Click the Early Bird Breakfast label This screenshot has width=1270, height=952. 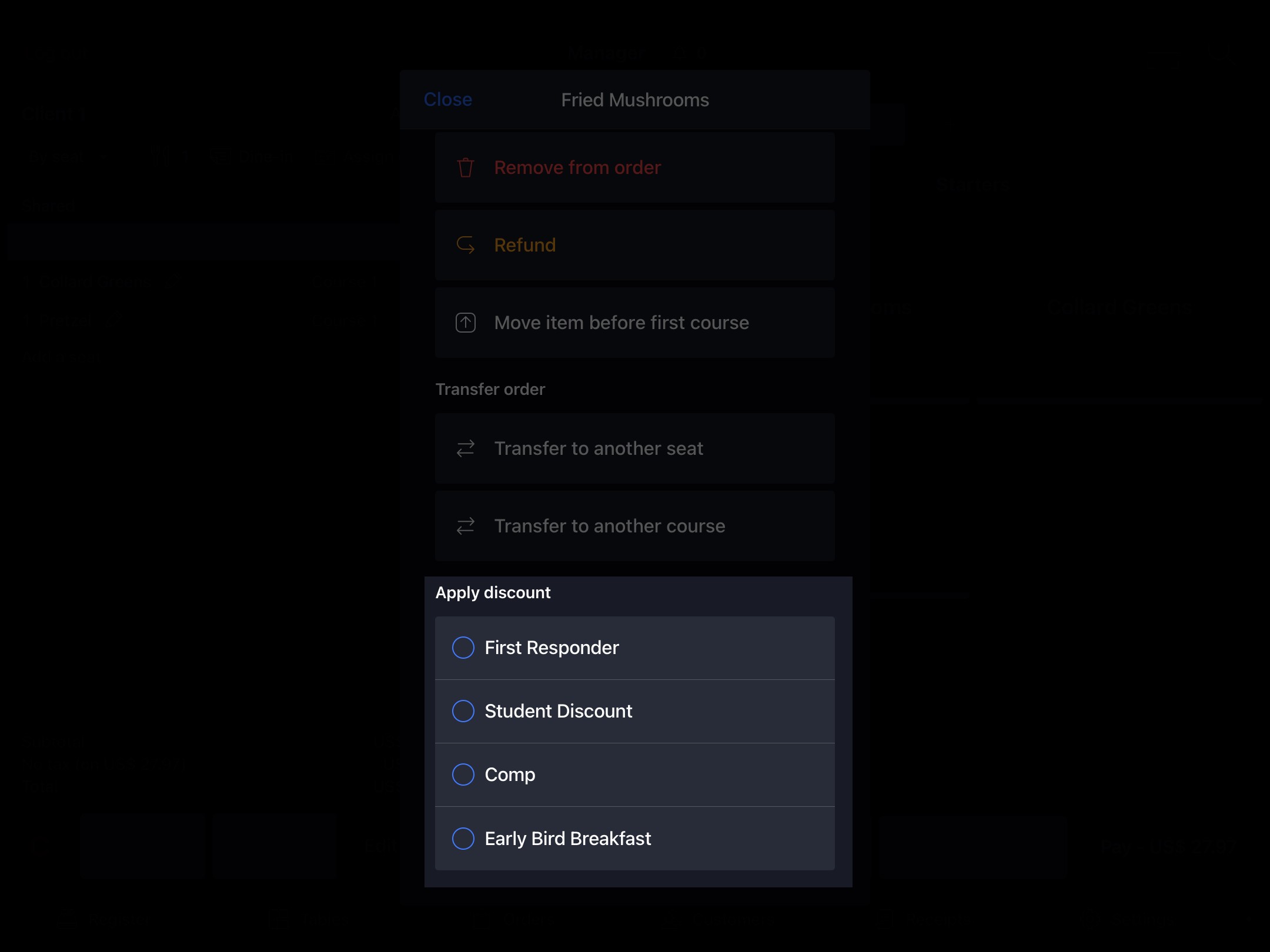(x=568, y=839)
